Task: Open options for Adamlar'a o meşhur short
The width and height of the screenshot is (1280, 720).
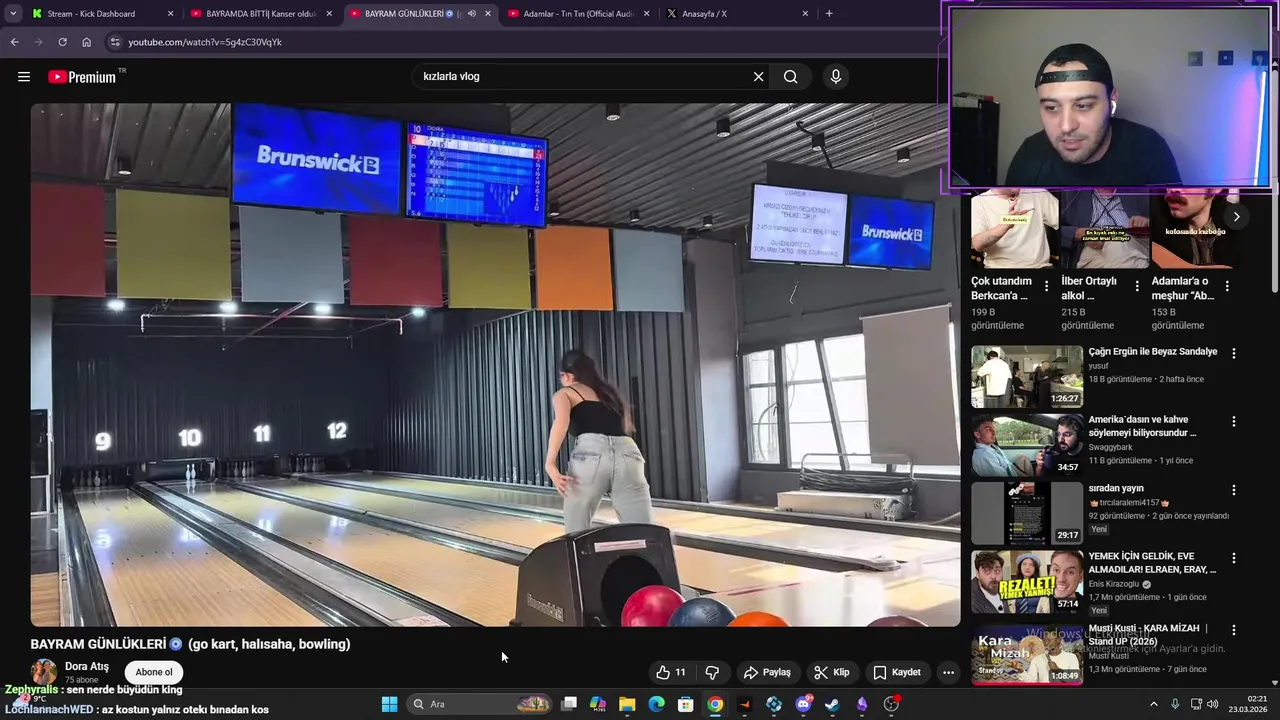Action: coord(1227,286)
